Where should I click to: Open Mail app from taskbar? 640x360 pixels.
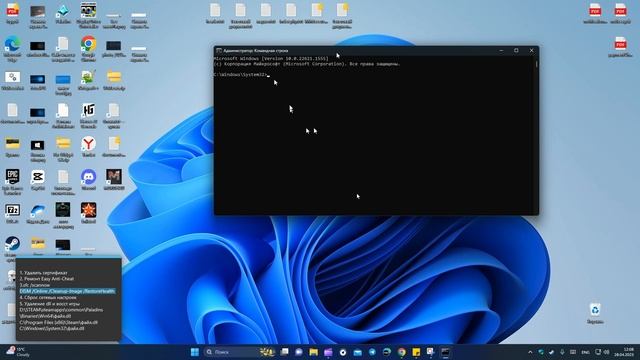click(358, 352)
